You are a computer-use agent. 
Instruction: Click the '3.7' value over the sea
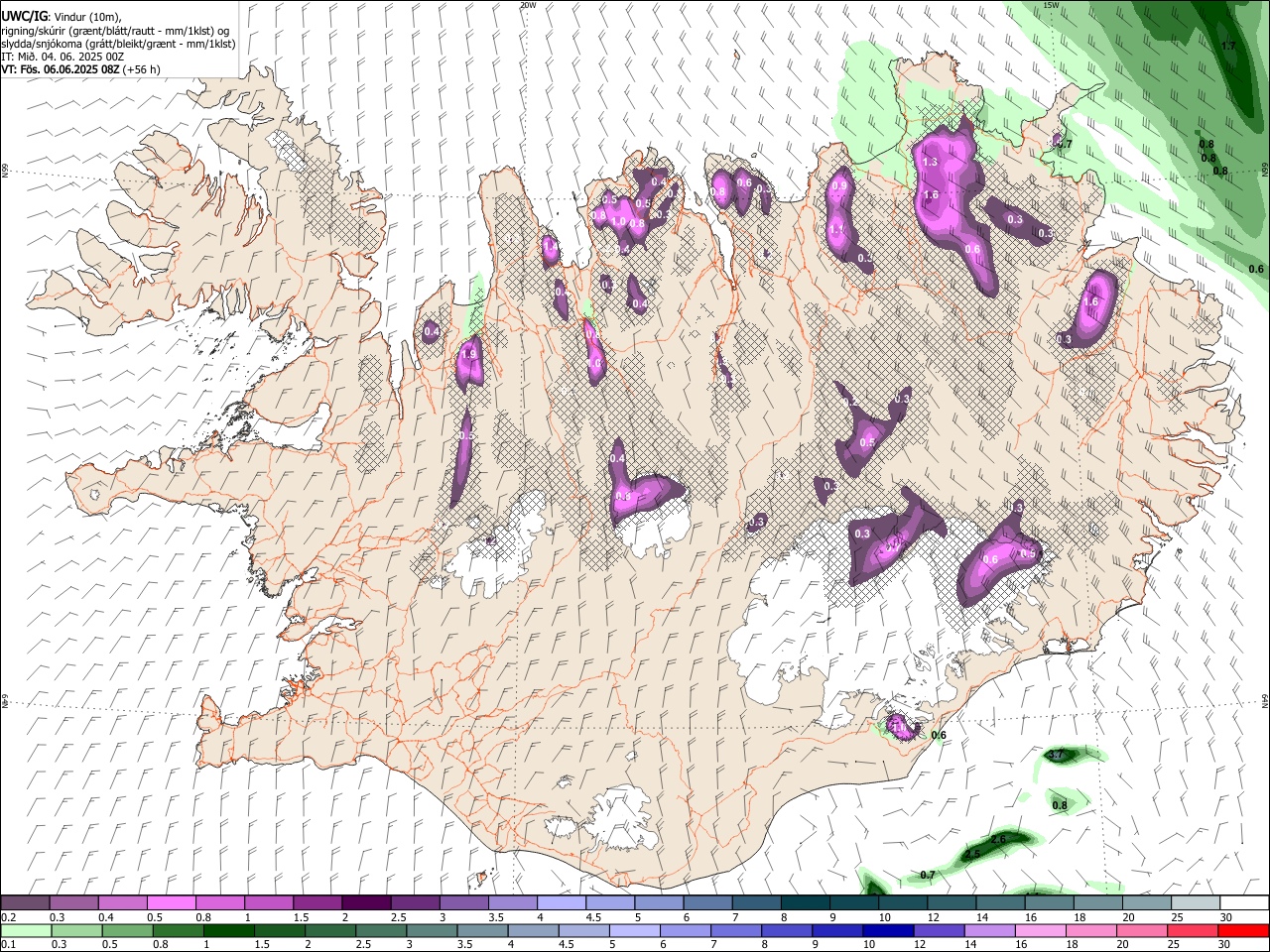coord(1056,755)
